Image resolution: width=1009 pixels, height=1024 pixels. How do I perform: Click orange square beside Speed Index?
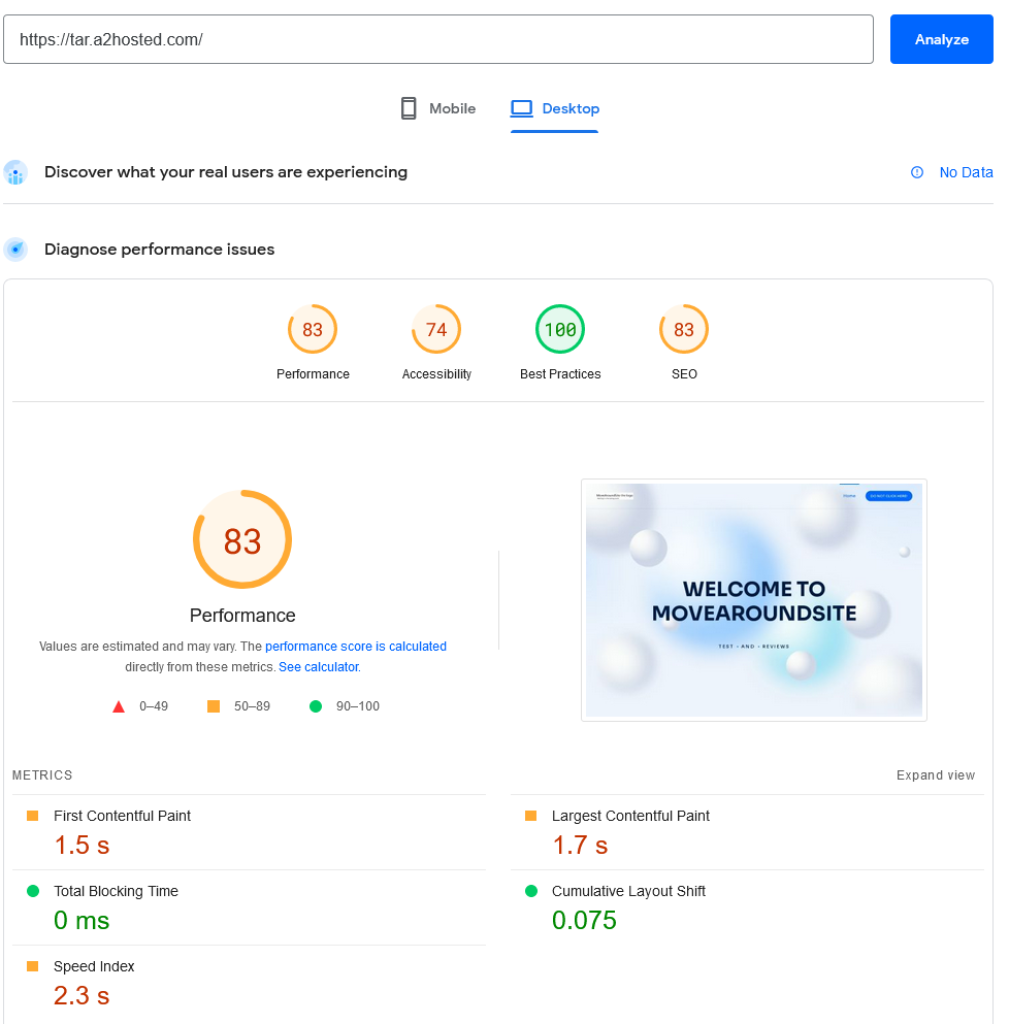(33, 966)
